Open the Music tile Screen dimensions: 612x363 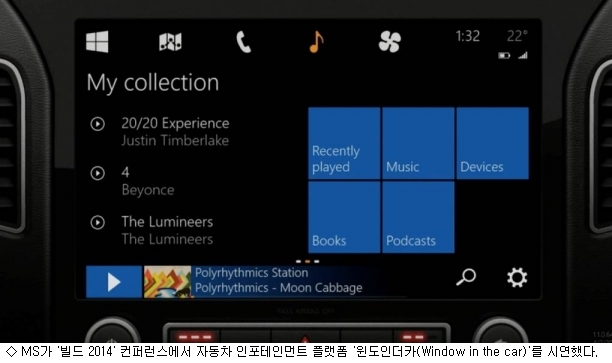tap(418, 143)
